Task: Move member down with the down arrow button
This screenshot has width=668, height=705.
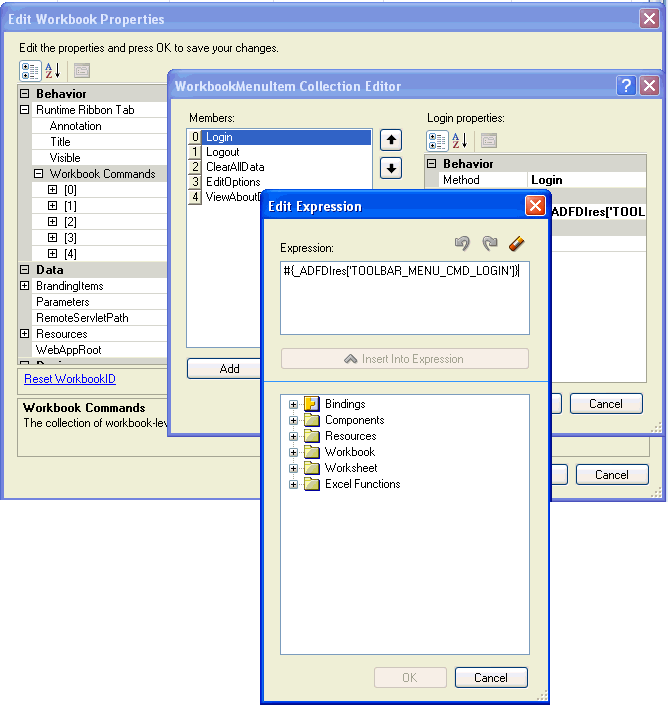Action: (391, 169)
